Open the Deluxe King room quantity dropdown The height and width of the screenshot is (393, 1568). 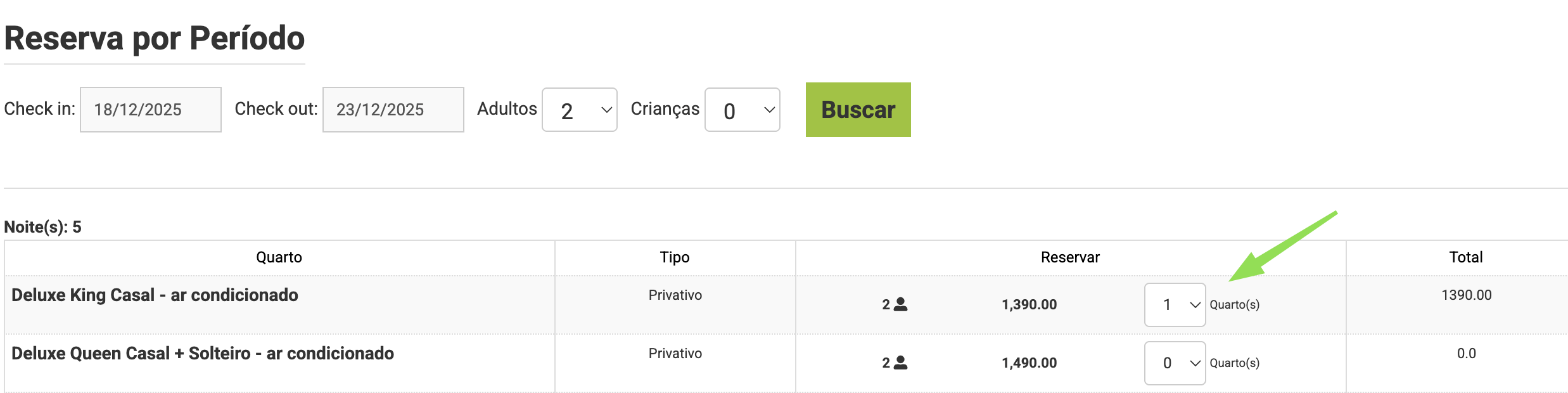point(1175,305)
